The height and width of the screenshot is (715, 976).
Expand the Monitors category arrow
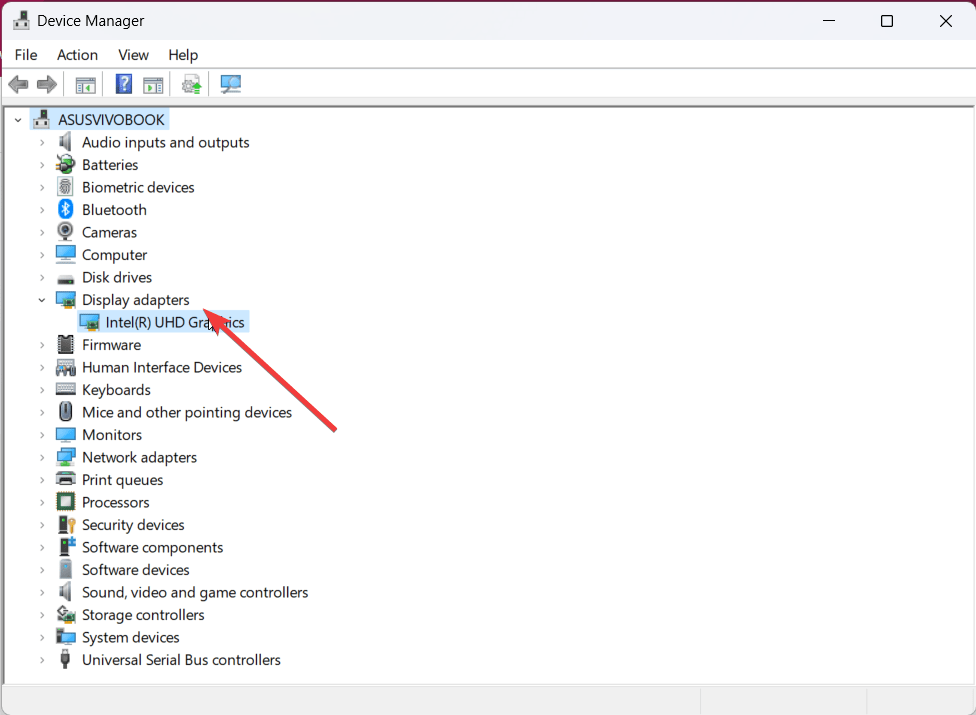[42, 435]
